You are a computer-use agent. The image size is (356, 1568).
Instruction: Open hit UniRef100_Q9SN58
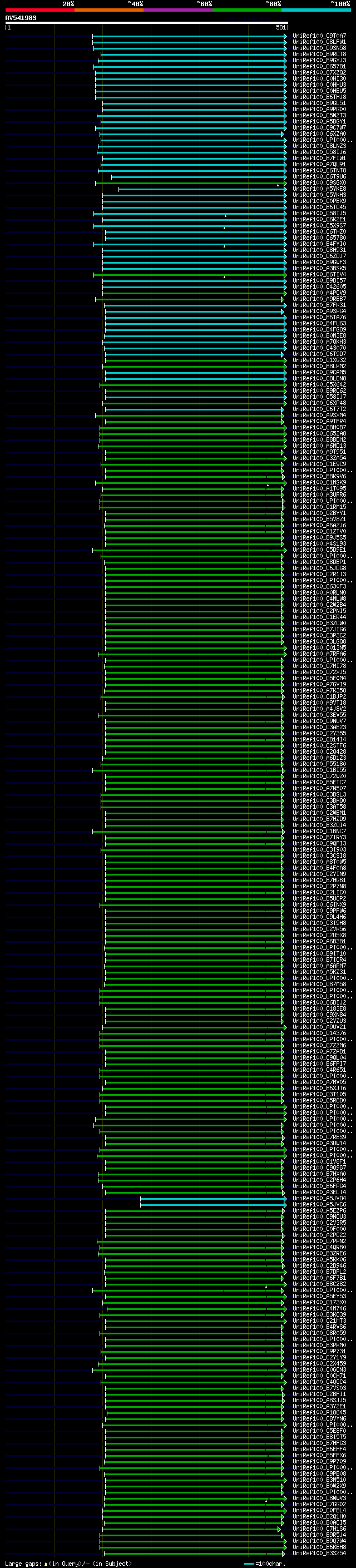coord(319,48)
